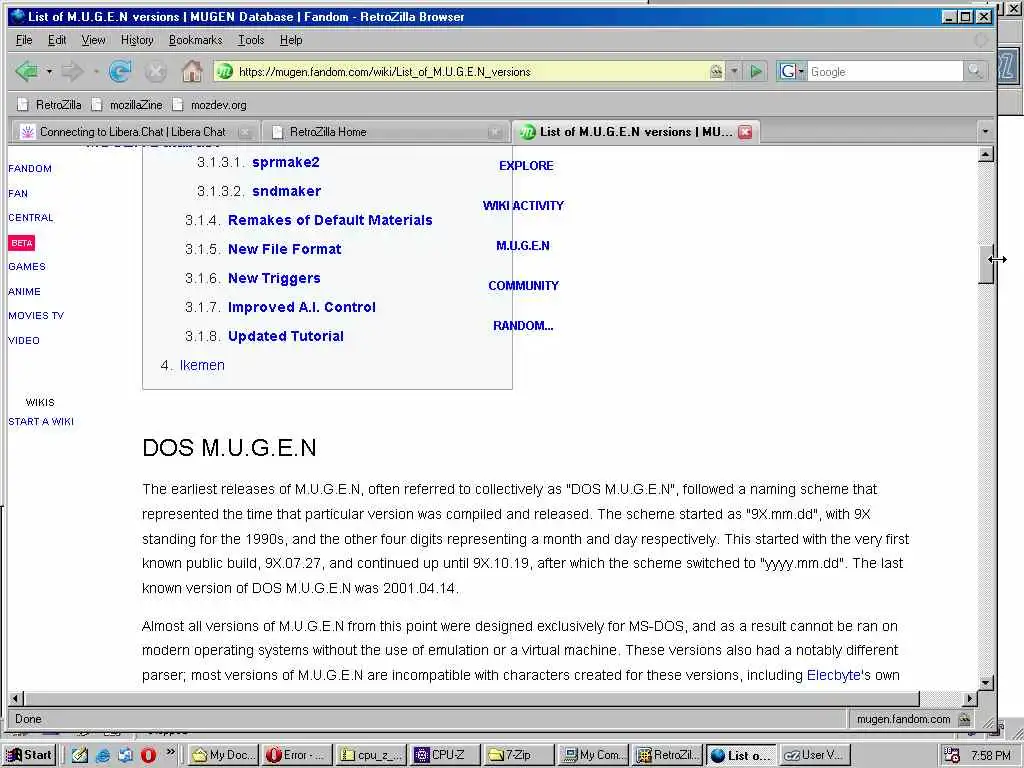This screenshot has width=1024, height=768.
Task: Click into the Google search field
Action: coord(885,71)
